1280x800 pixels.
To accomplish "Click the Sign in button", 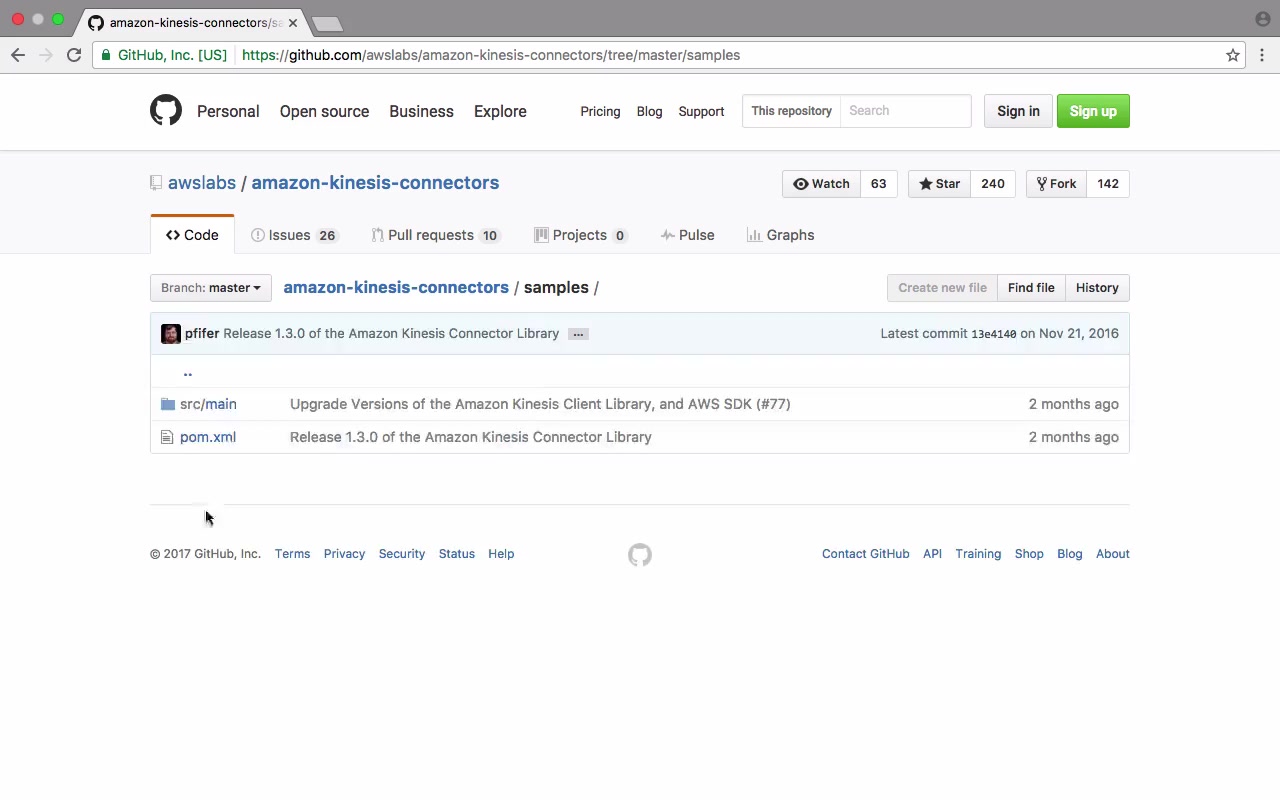I will coord(1018,111).
